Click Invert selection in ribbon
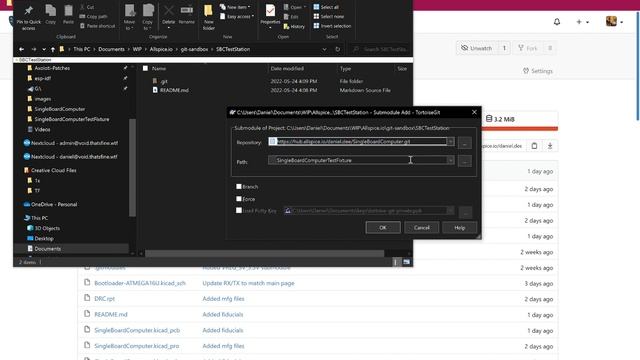This screenshot has width=640, height=360. 332,26
